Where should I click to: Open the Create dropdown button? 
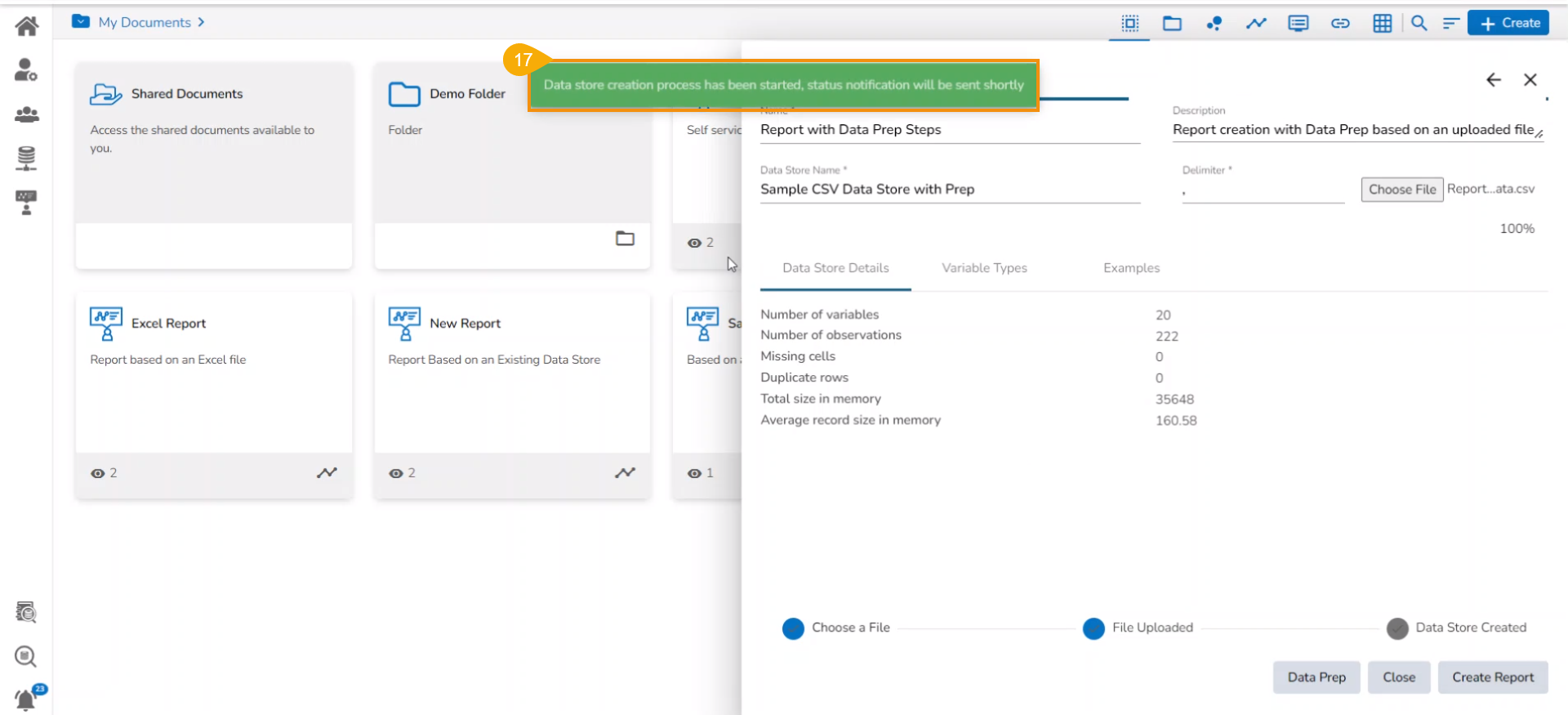click(x=1508, y=23)
